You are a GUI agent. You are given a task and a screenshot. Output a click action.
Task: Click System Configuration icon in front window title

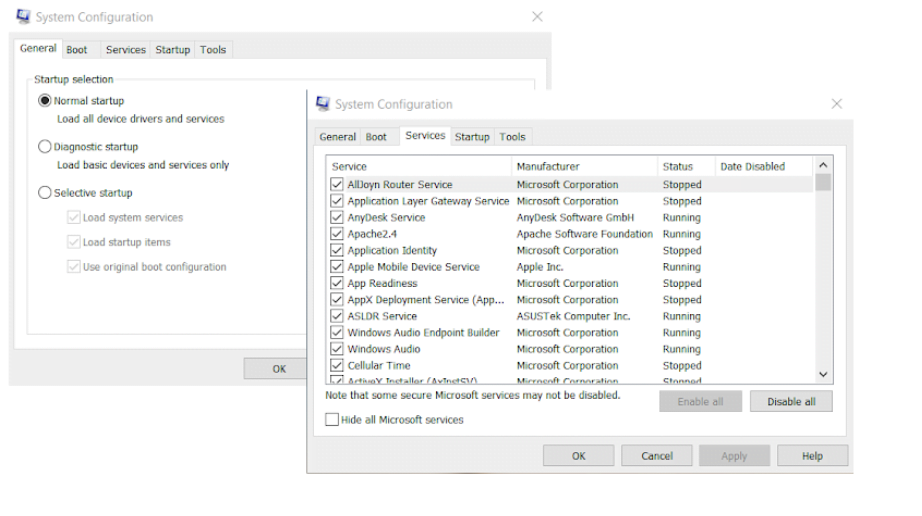(322, 104)
